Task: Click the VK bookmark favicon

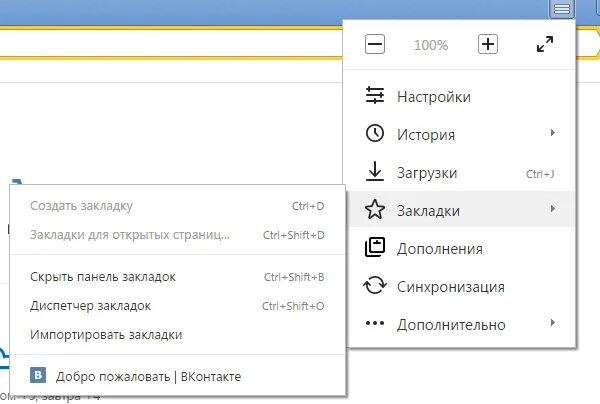Action: (38, 375)
